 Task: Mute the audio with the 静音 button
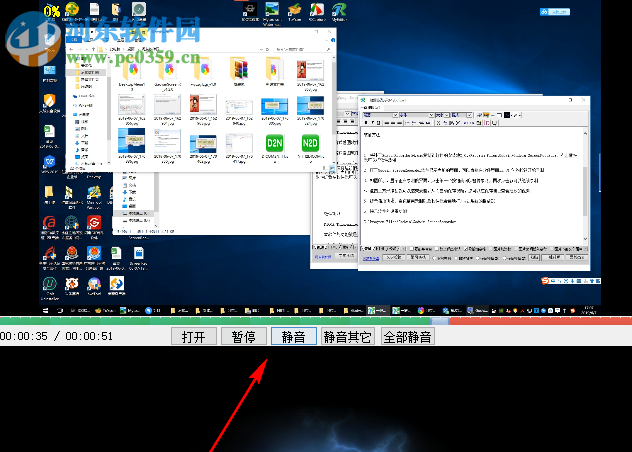pyautogui.click(x=293, y=336)
